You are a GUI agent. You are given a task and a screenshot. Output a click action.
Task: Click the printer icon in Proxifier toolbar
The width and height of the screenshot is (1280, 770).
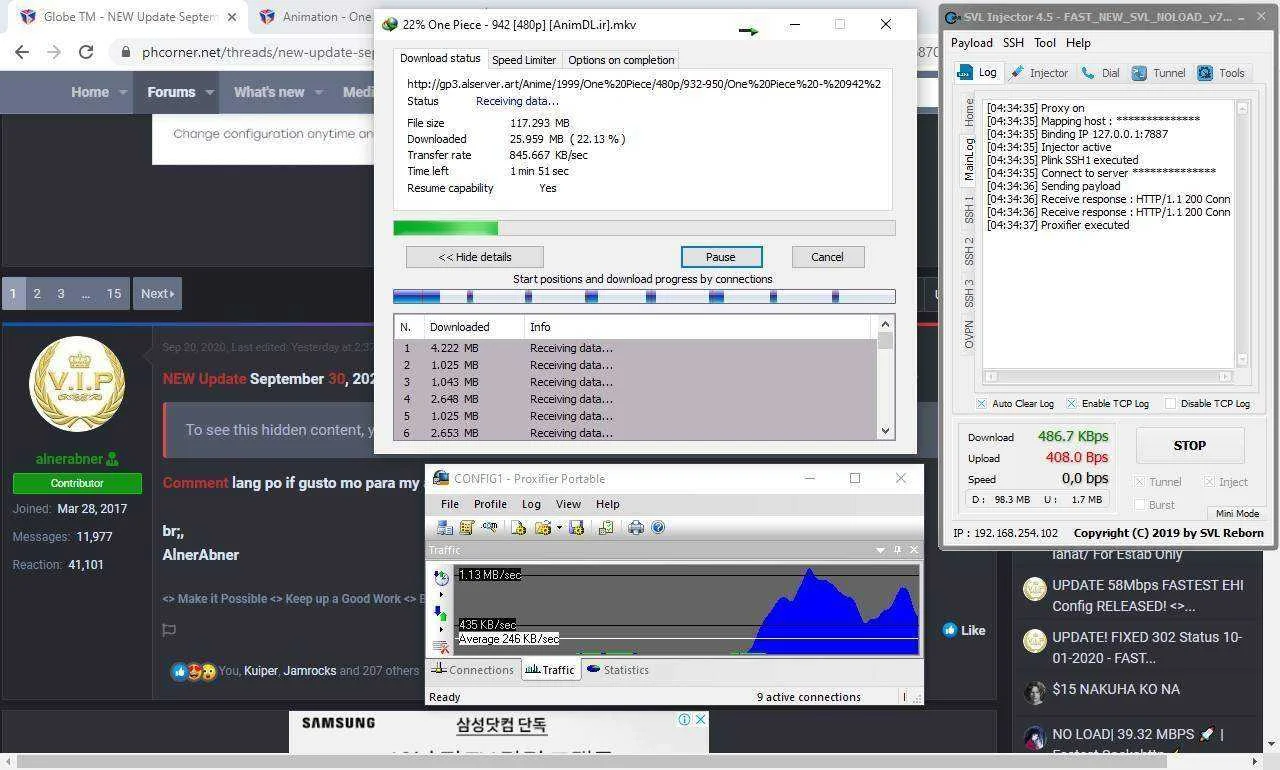[x=636, y=528]
